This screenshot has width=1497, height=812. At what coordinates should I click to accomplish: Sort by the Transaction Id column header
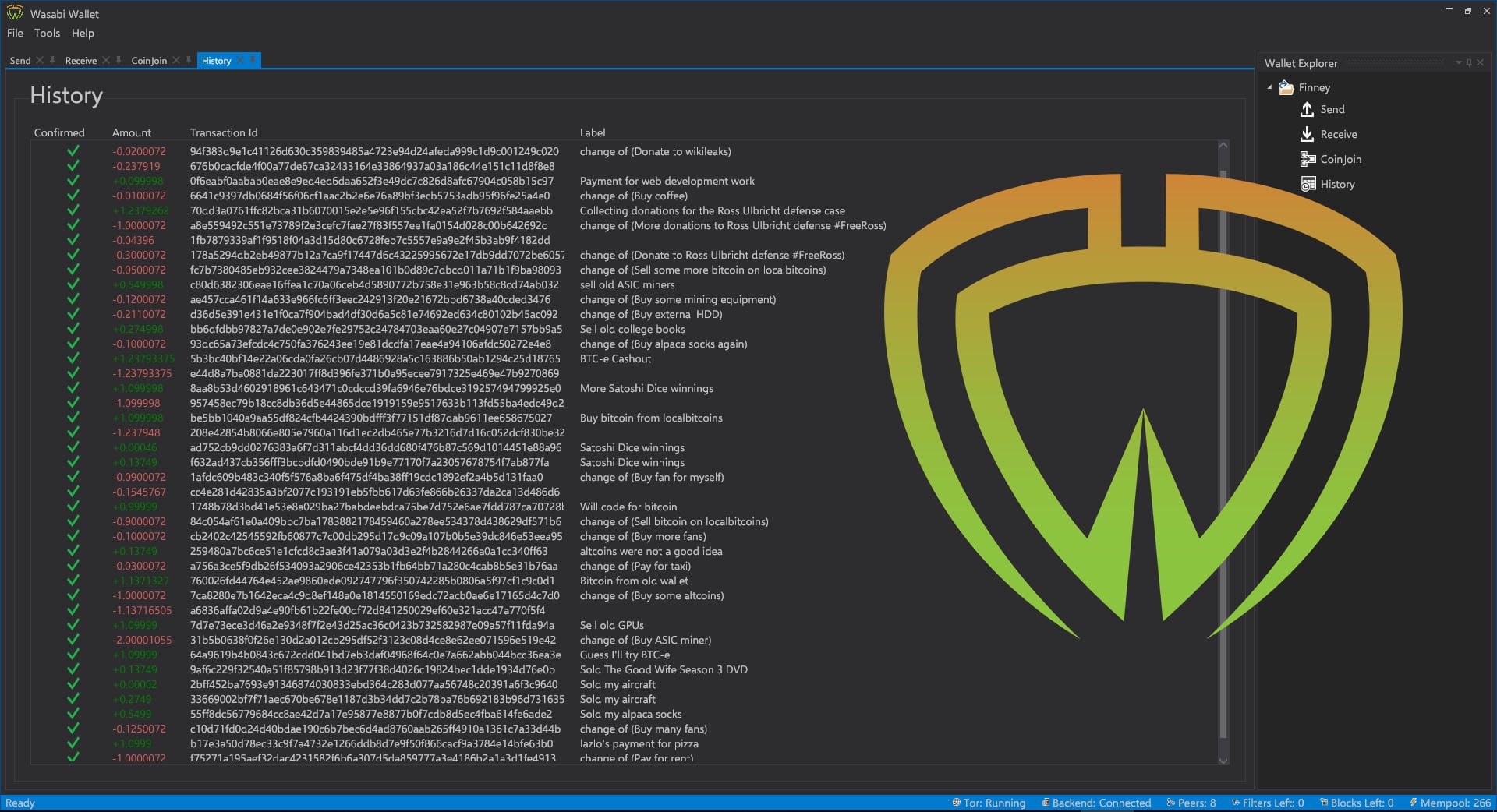tap(224, 132)
